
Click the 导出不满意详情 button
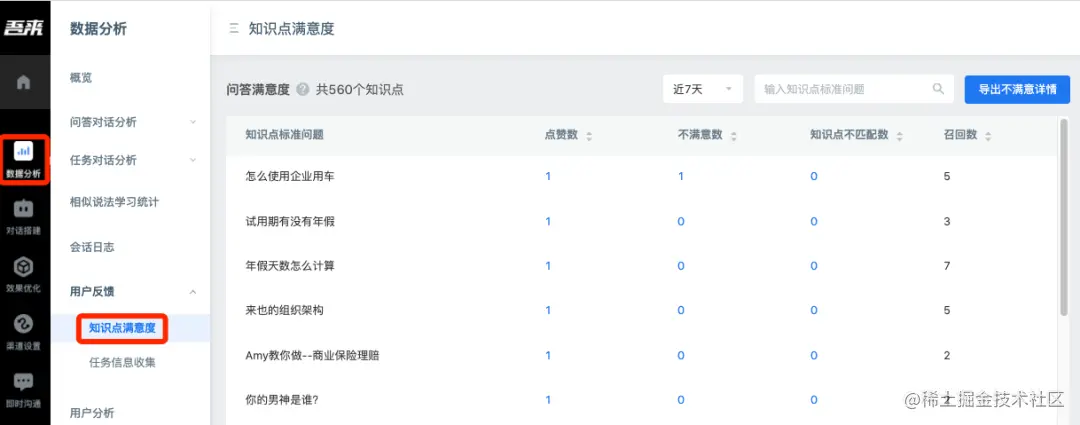1017,89
